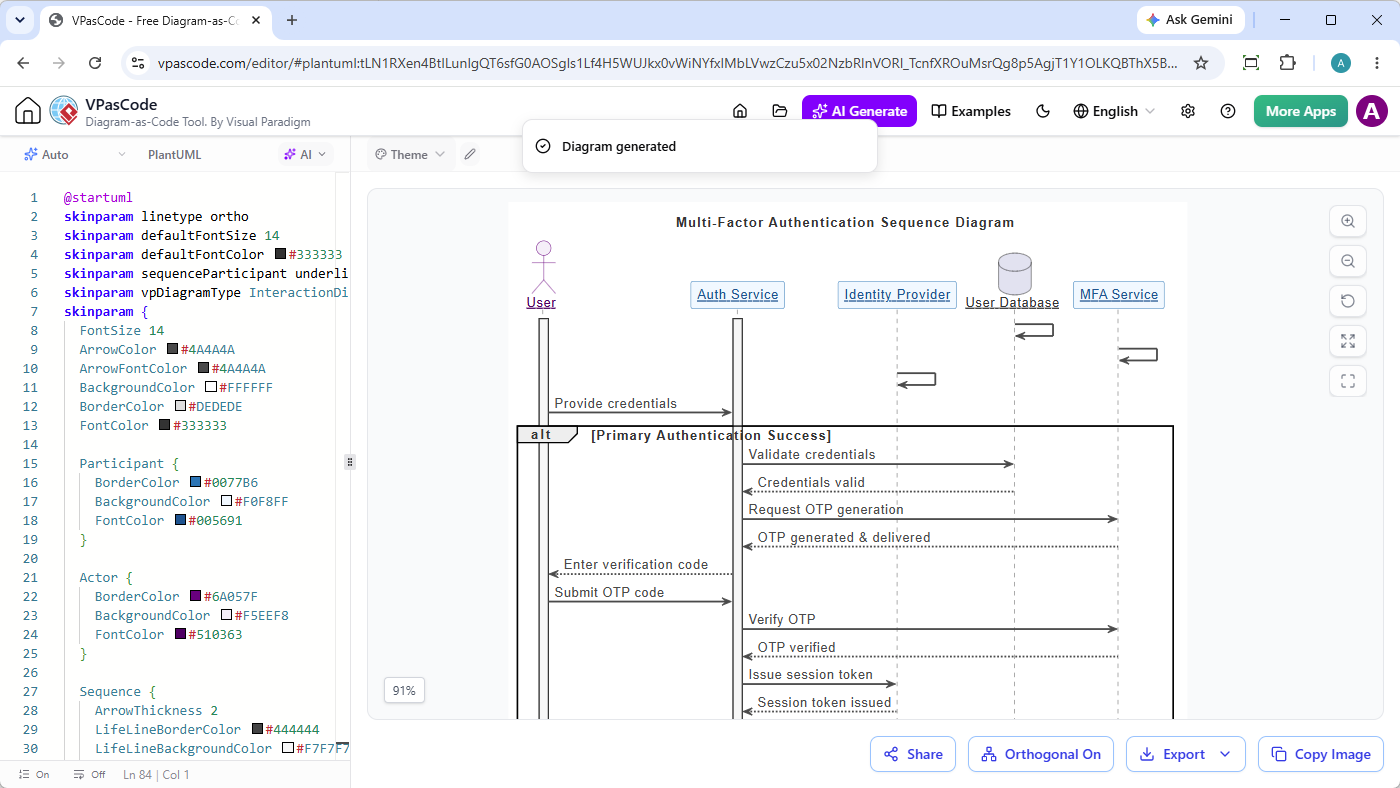This screenshot has width=1400, height=788.
Task: Open a new browser tab
Action: [x=292, y=20]
